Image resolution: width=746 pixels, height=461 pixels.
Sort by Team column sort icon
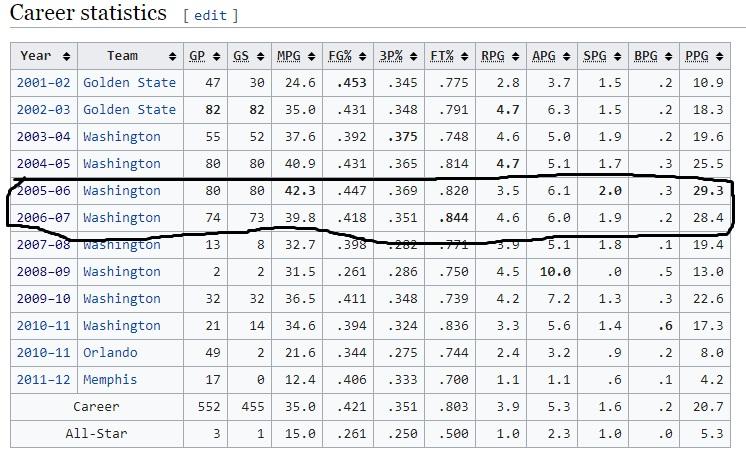(x=172, y=57)
